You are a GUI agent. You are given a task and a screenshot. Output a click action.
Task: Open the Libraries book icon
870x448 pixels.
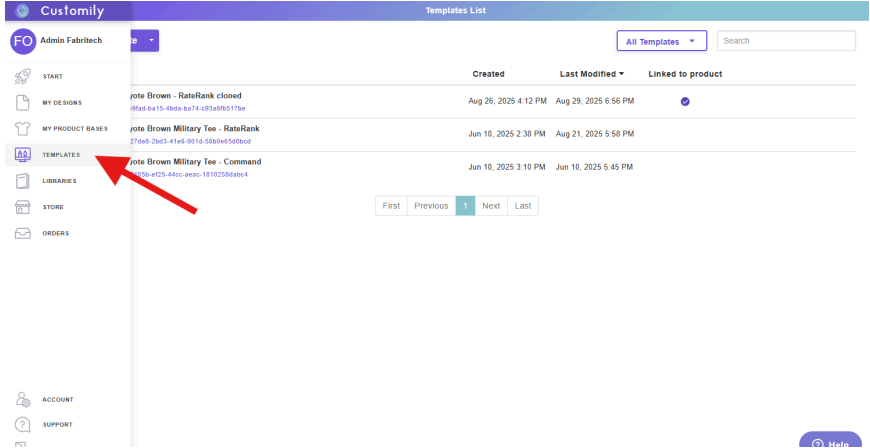click(x=22, y=181)
